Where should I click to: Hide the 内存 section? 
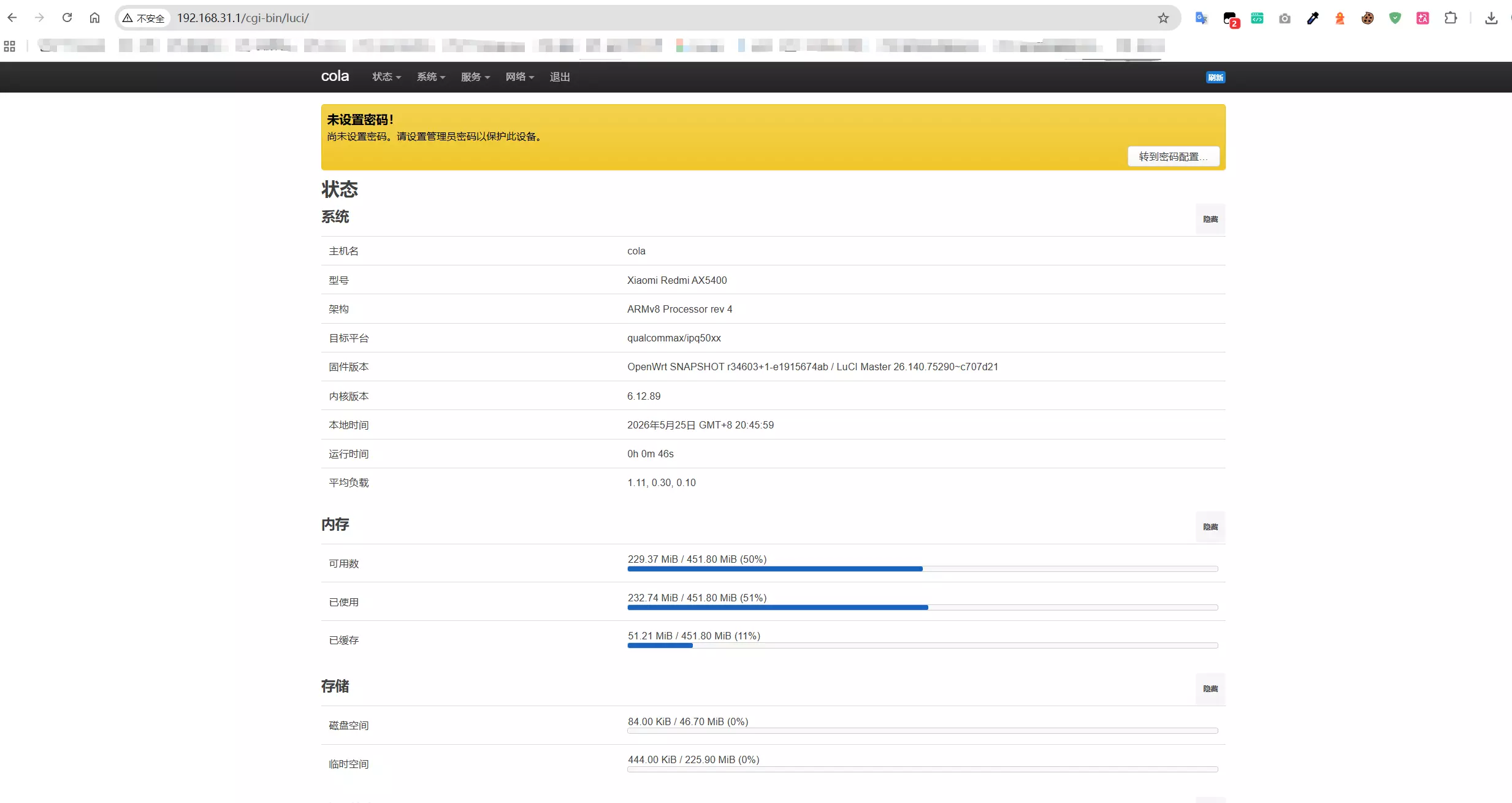pyautogui.click(x=1210, y=527)
